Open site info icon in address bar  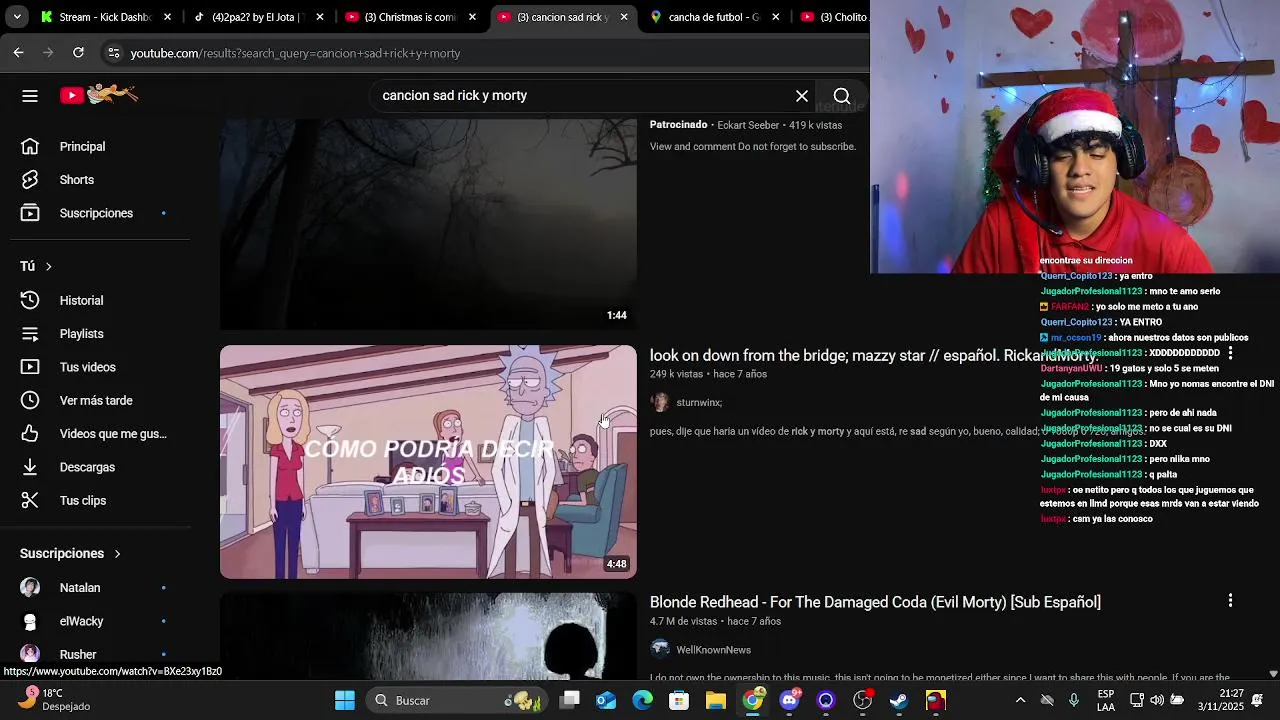113,53
